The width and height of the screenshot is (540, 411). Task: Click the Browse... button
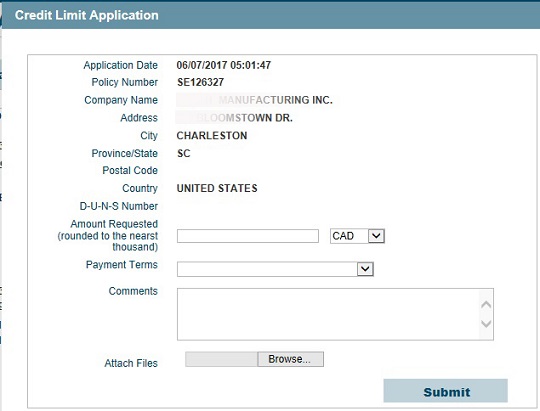(290, 359)
